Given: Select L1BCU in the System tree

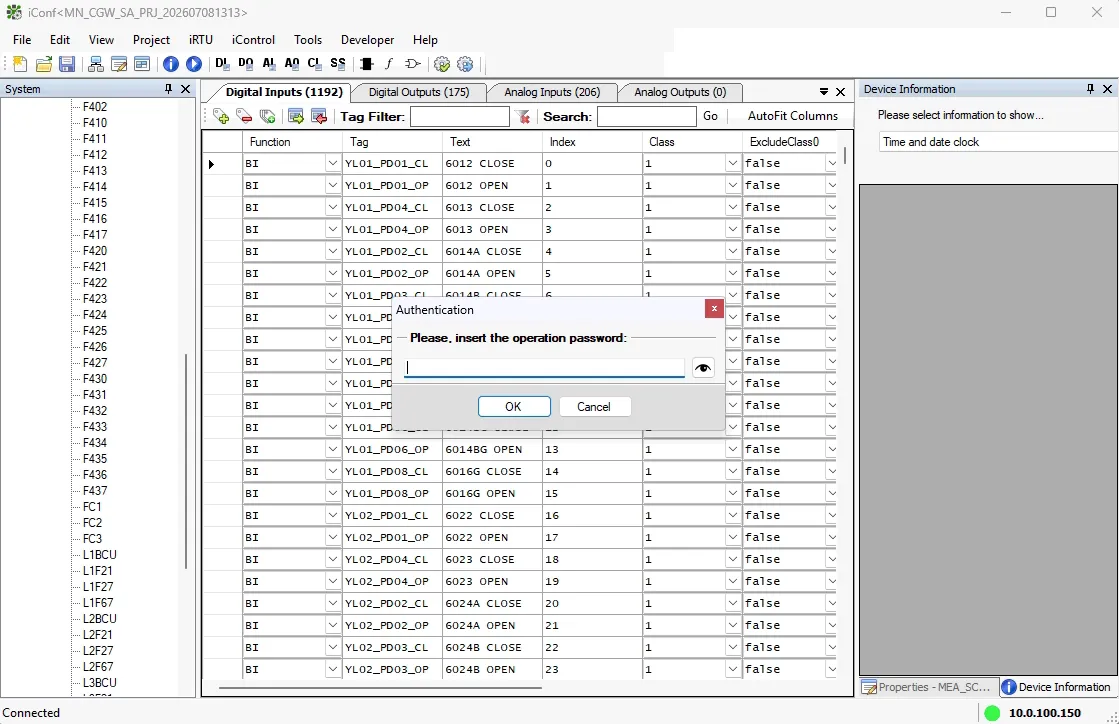Looking at the screenshot, I should pyautogui.click(x=99, y=555).
